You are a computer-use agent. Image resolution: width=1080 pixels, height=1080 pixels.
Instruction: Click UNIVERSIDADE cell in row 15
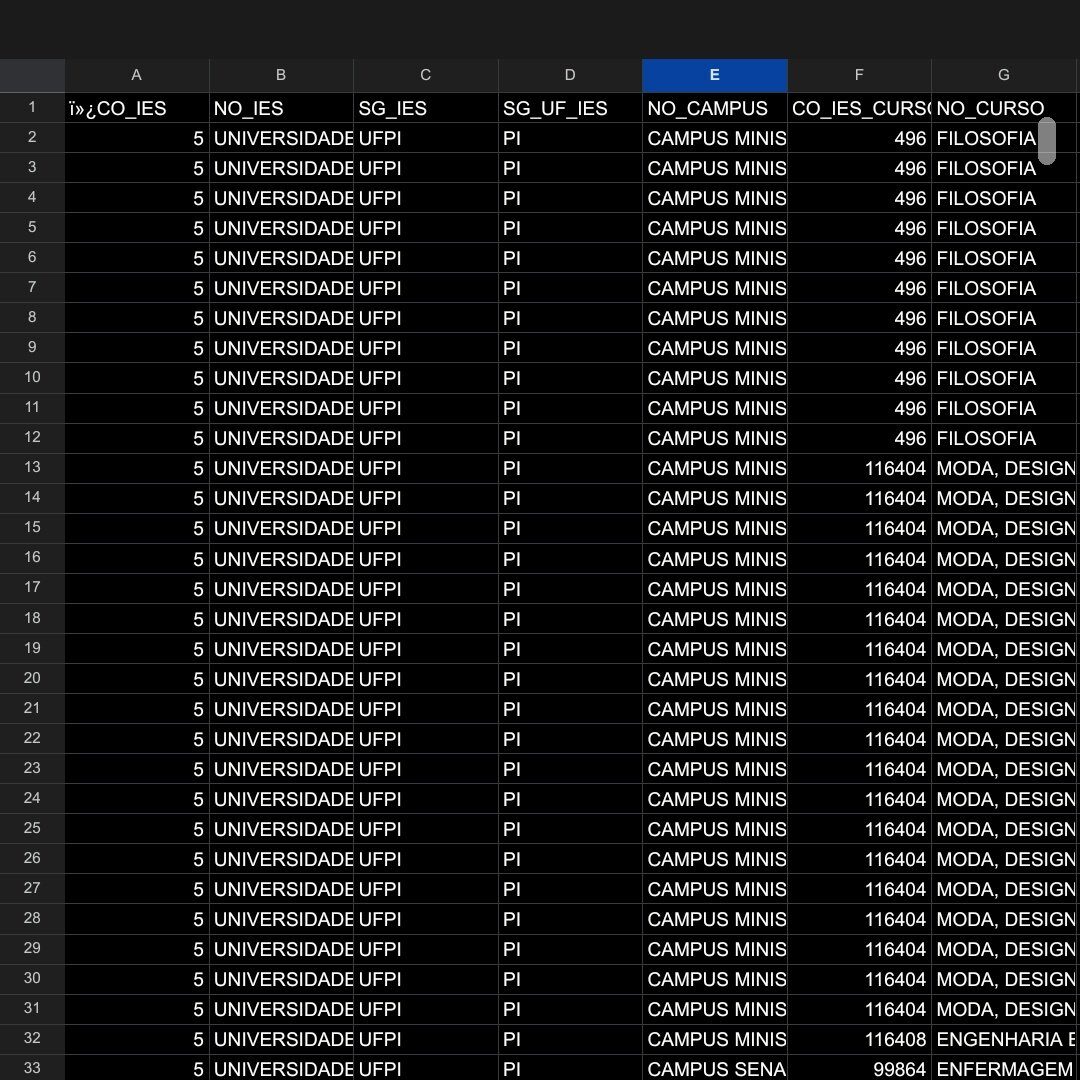pos(281,528)
